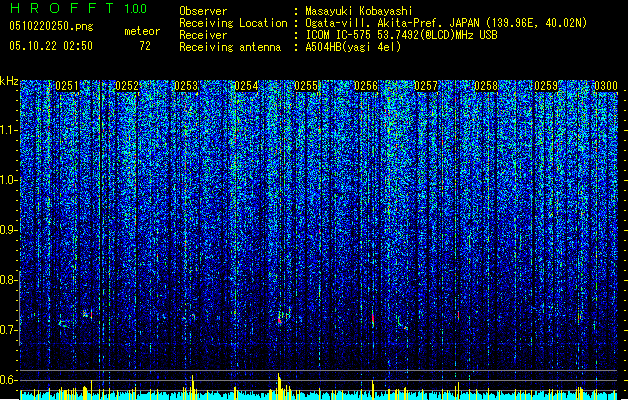
Task: Click the 1.0 frequency axis label
Action: pos(8,180)
